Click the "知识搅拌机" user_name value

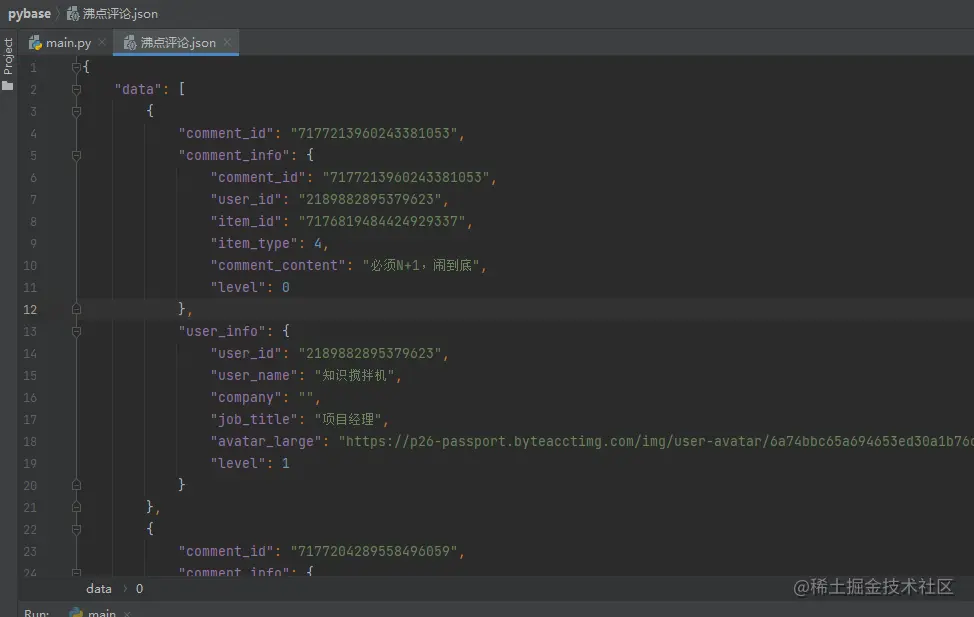pos(355,375)
